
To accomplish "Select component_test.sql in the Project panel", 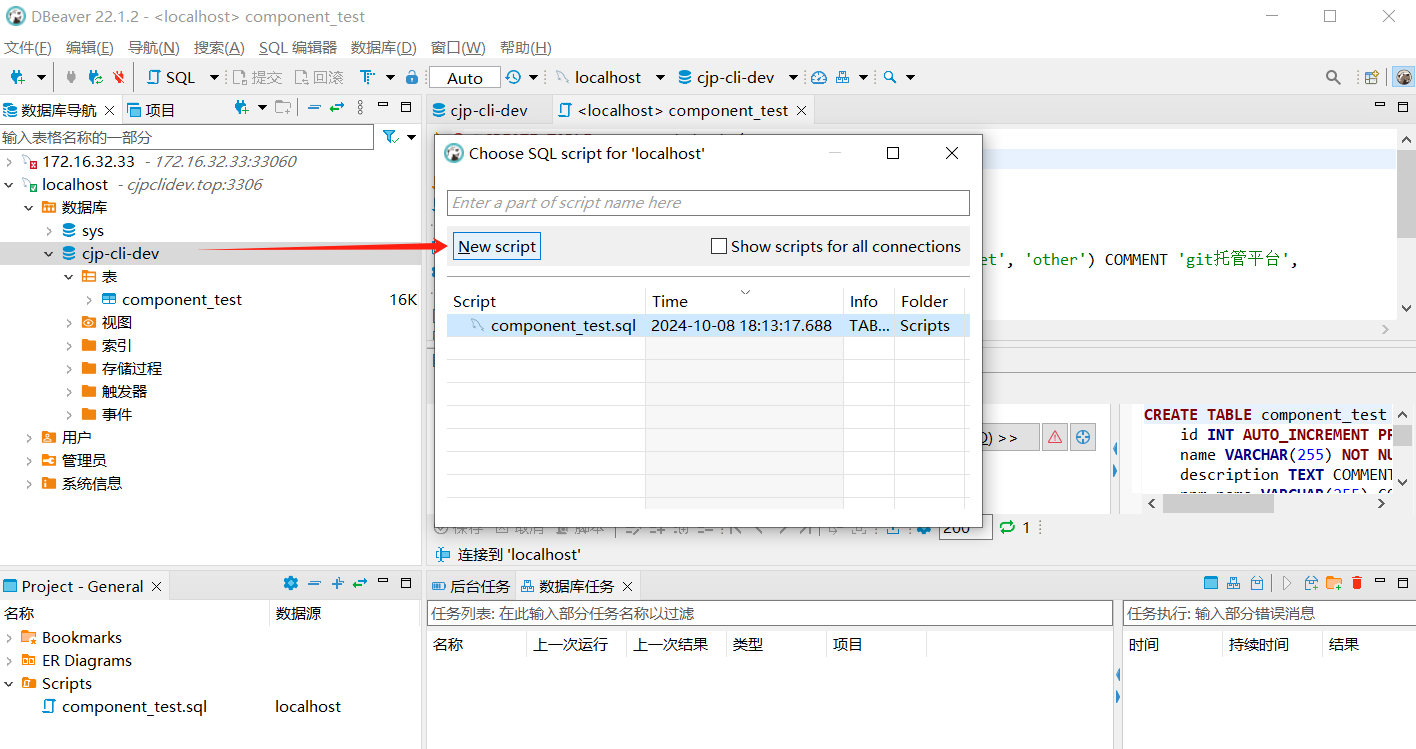I will coord(134,706).
